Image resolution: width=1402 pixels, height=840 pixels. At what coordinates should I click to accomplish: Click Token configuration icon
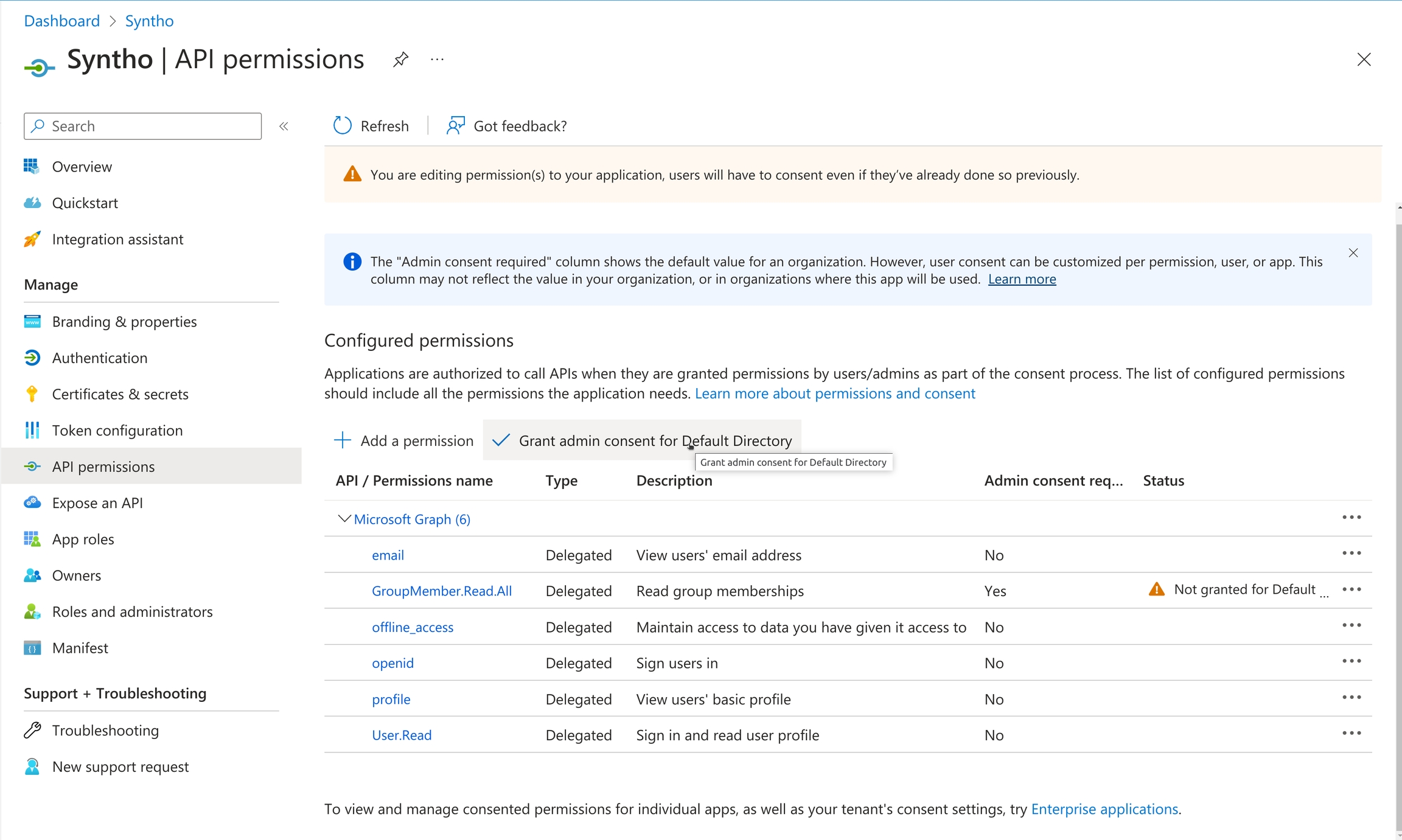(x=32, y=431)
